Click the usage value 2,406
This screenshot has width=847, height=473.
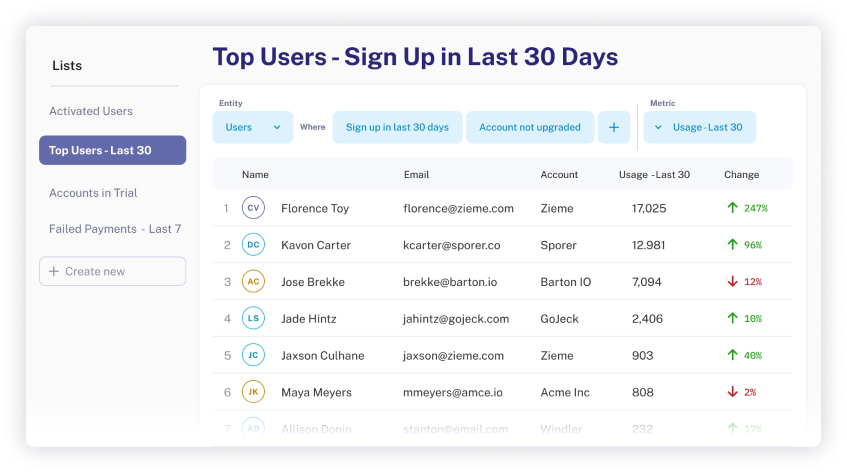[647, 319]
